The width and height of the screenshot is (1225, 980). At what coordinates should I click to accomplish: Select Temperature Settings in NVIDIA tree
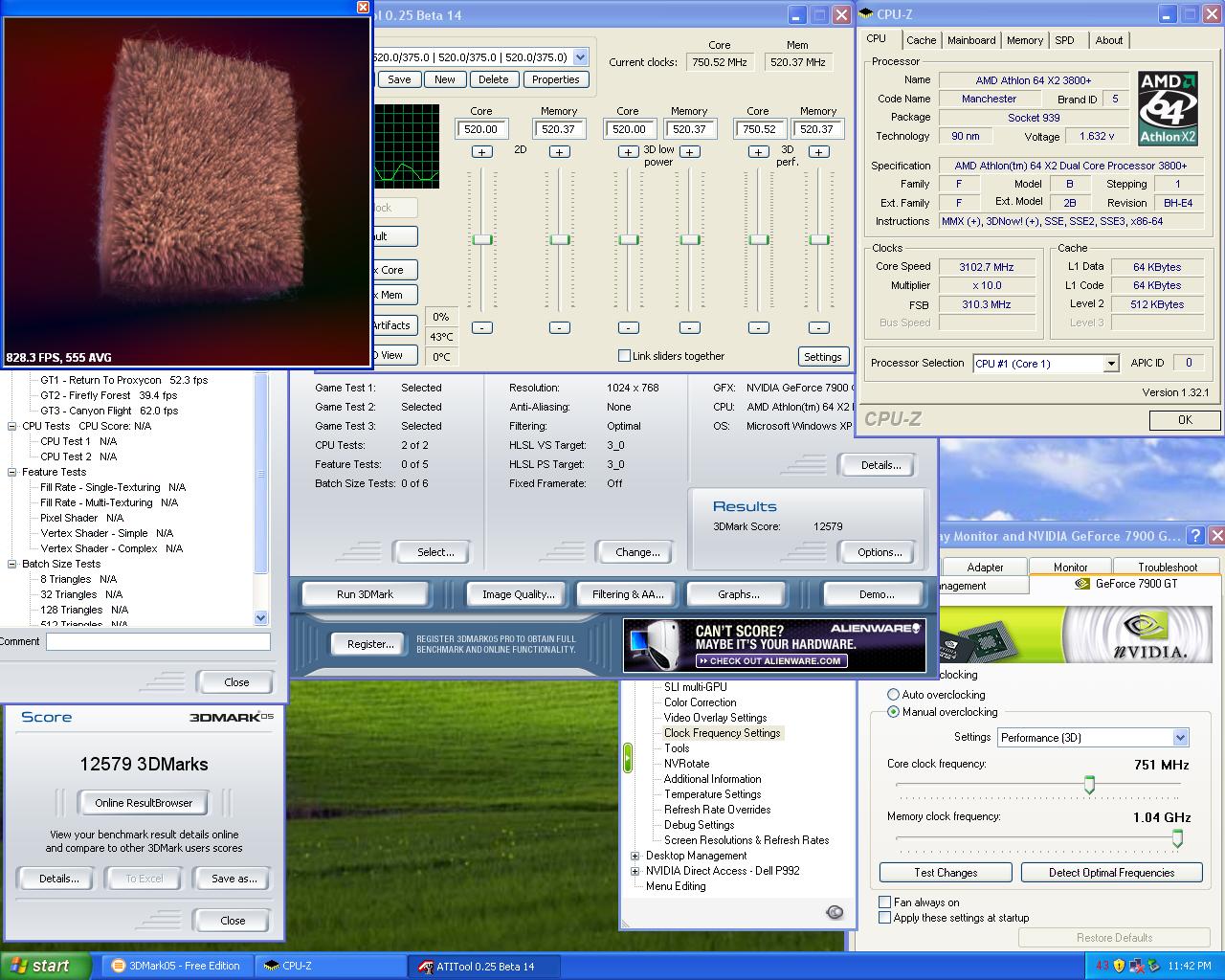tap(713, 794)
